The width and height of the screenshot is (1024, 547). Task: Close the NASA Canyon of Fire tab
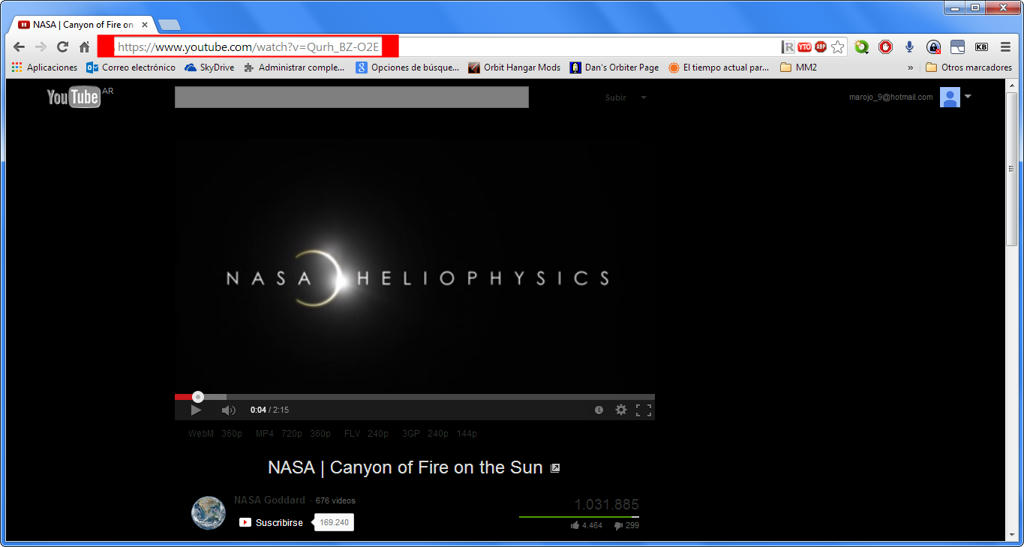tap(144, 25)
